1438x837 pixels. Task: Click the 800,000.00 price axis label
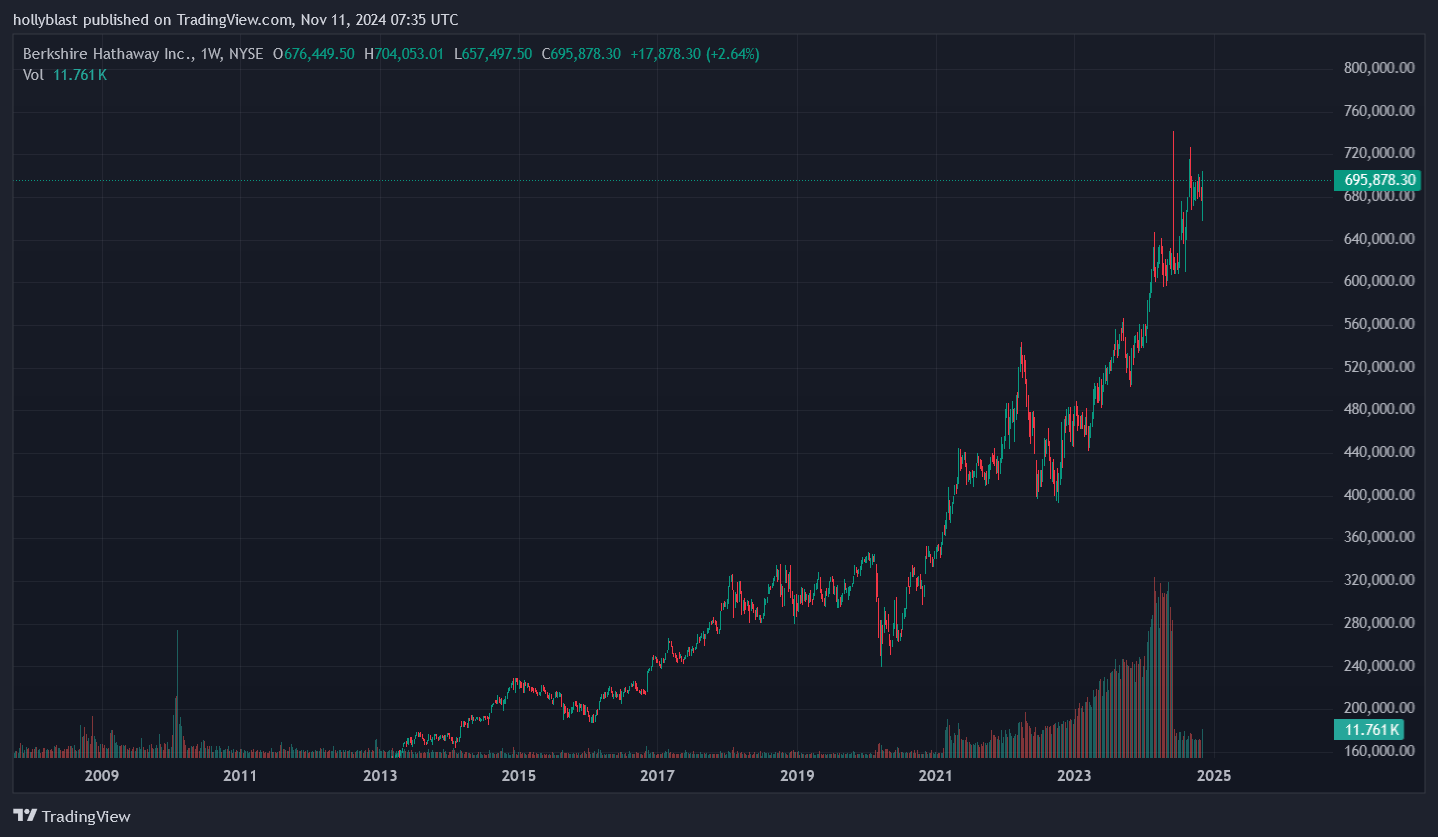pos(1379,68)
